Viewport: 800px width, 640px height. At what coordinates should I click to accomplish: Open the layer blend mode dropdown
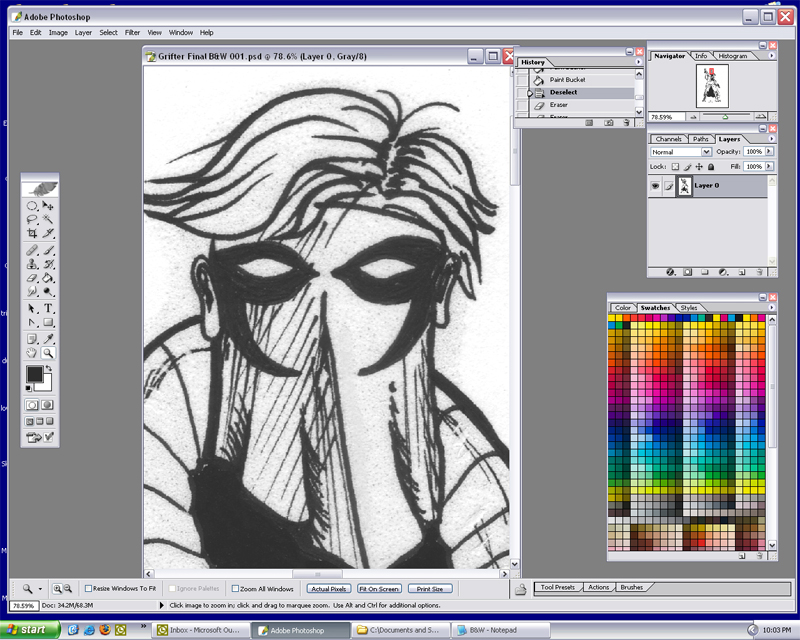tap(706, 152)
